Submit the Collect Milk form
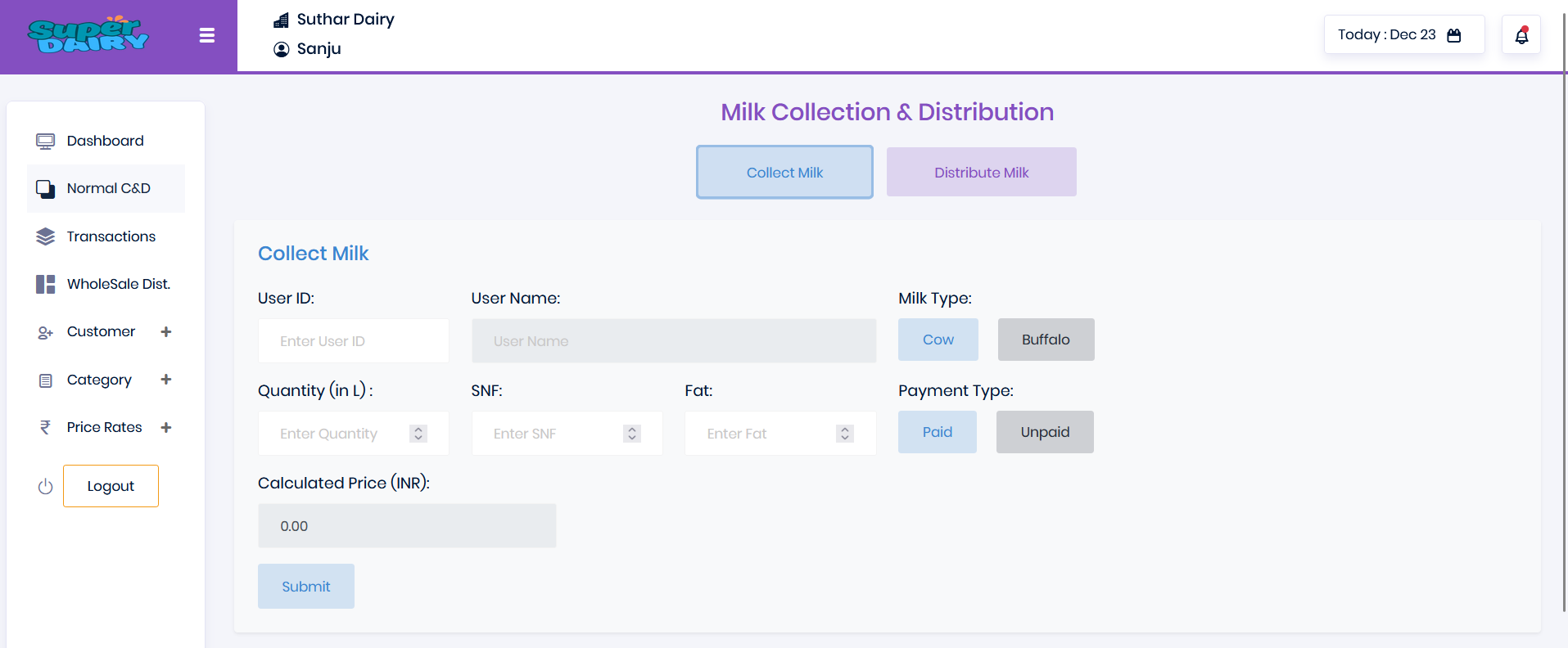 point(305,587)
